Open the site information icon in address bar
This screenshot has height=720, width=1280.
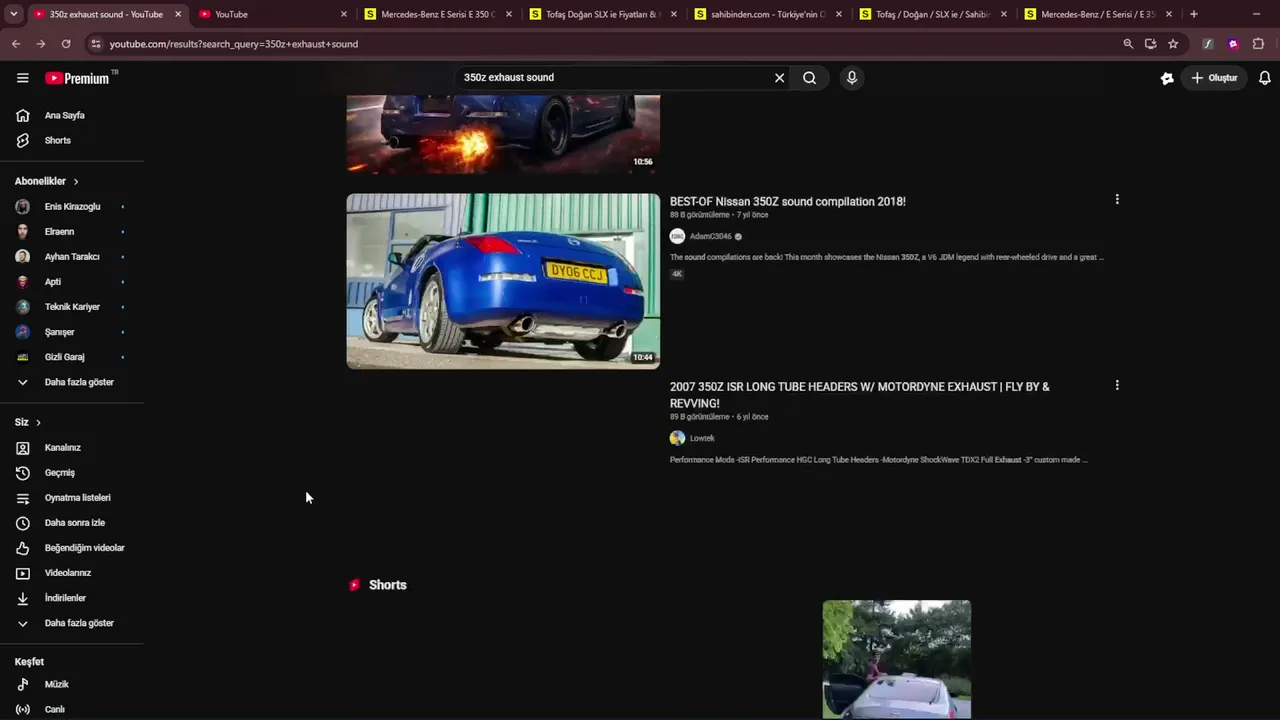(x=95, y=44)
